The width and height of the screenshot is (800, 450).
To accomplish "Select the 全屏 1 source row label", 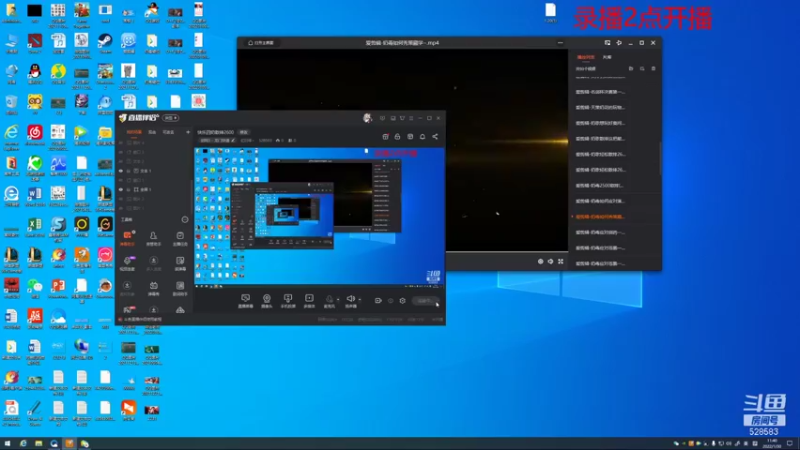I will [145, 189].
